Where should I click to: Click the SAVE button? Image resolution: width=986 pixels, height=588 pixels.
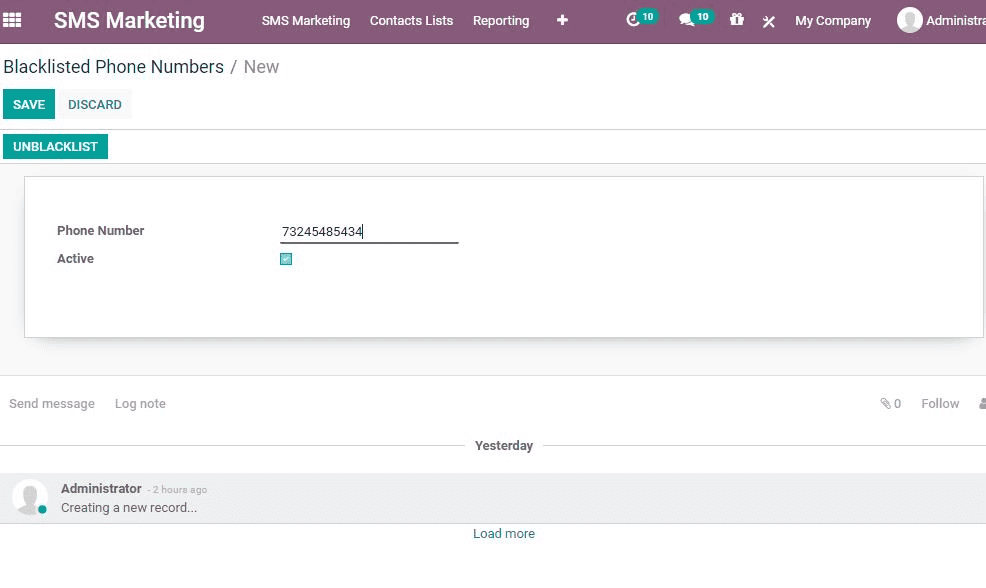(29, 104)
